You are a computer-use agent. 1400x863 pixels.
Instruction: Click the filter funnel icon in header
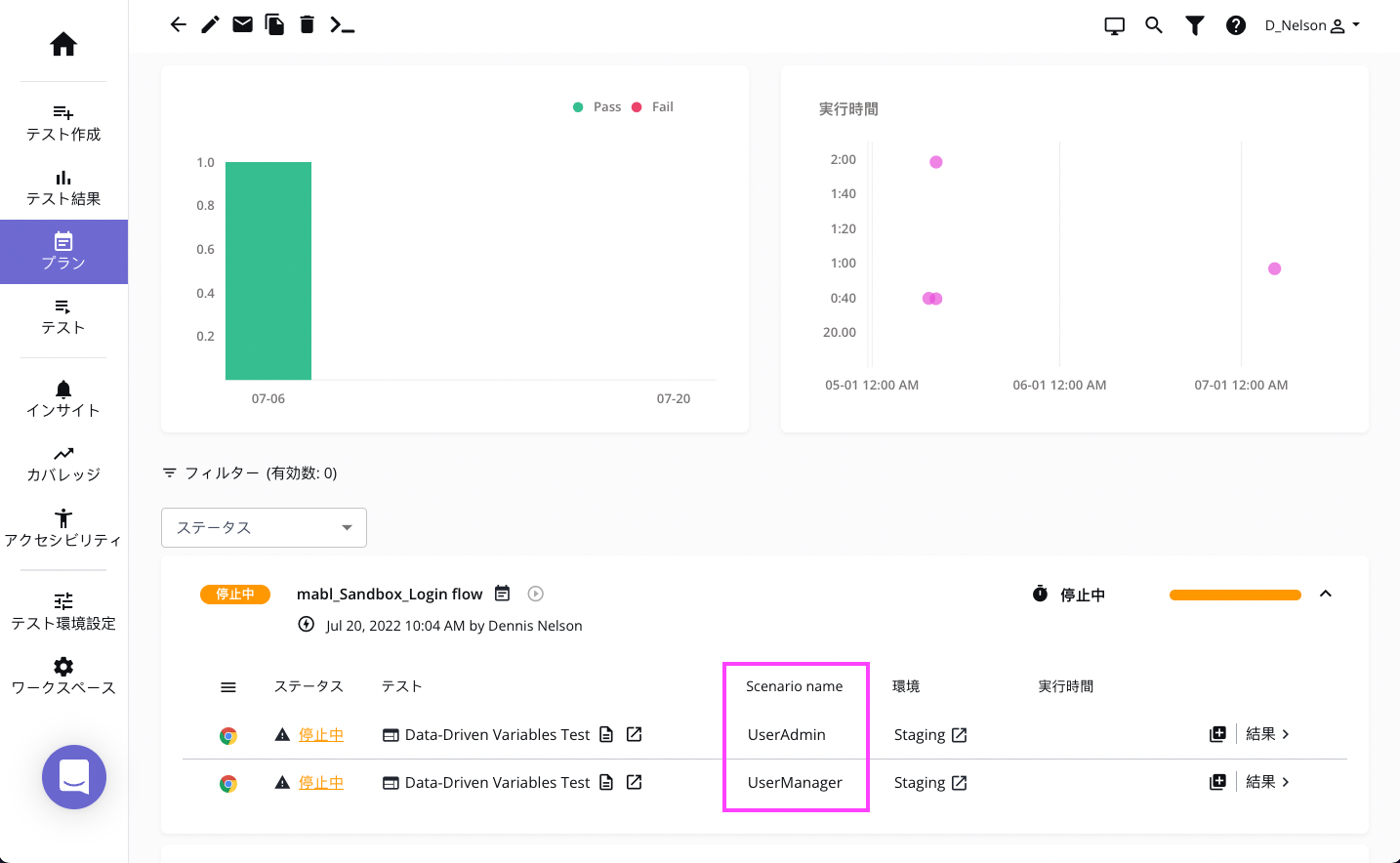coord(1194,25)
